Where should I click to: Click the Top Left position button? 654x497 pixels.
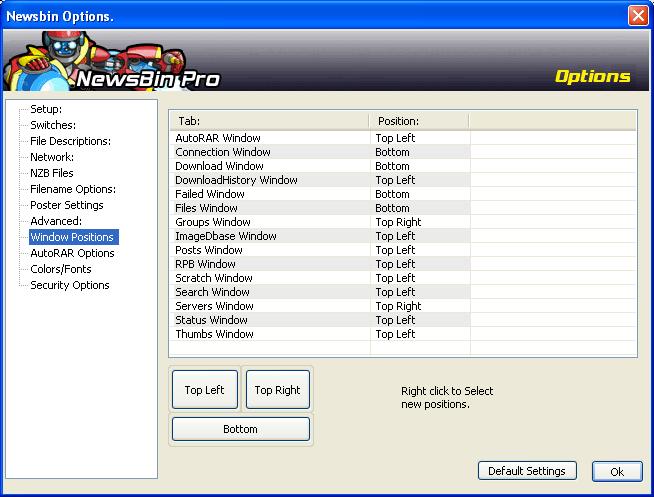(x=205, y=390)
